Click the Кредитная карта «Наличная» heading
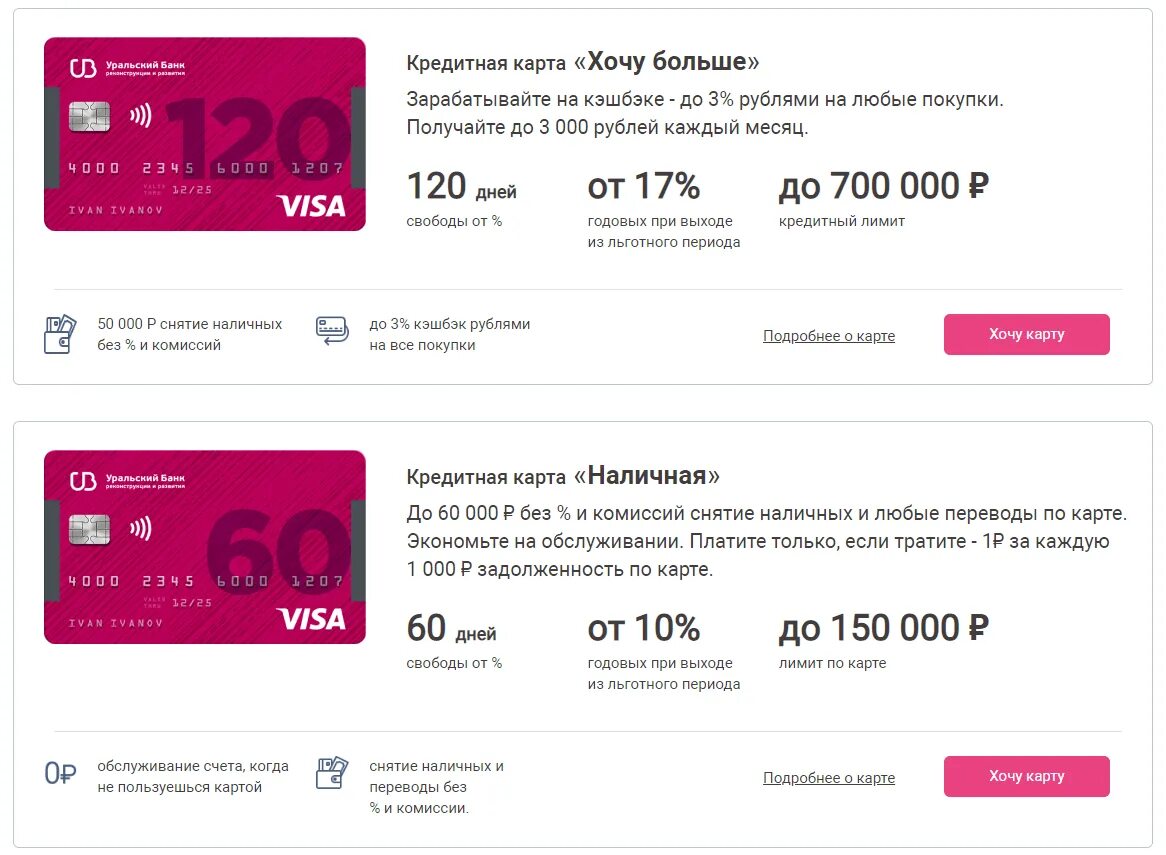 pos(563,476)
